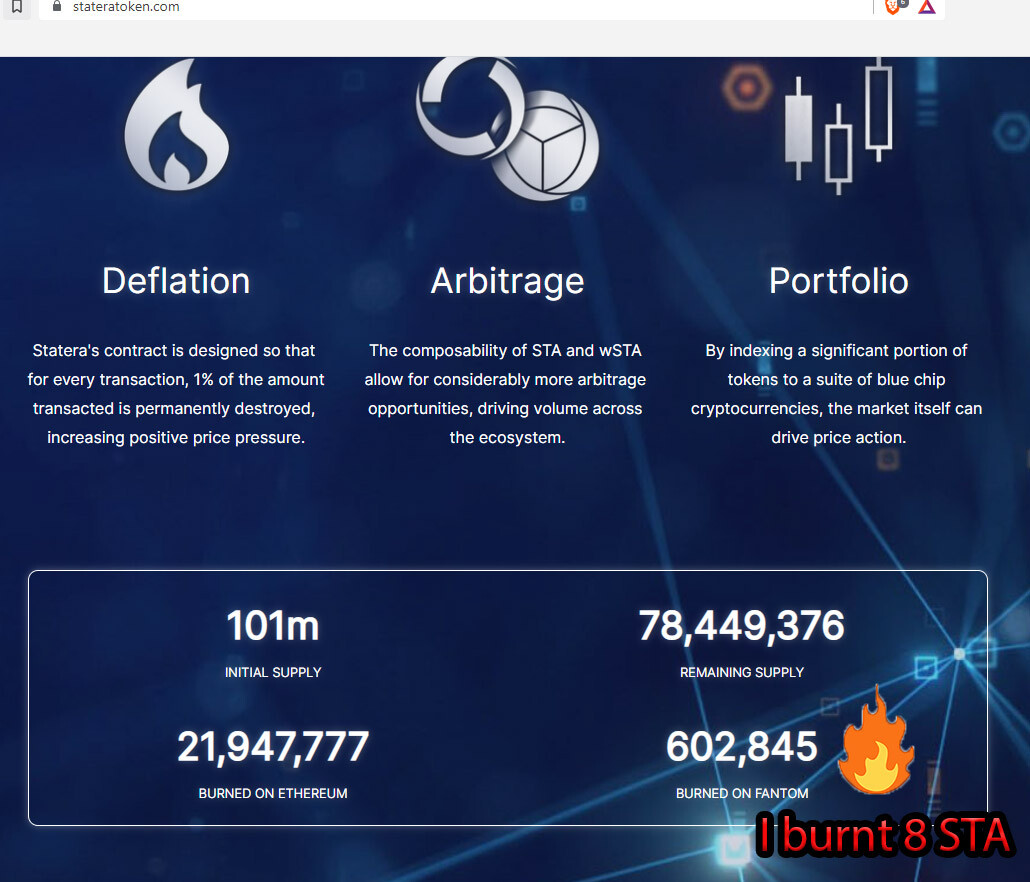This screenshot has width=1030, height=882.
Task: Click the padlock site security icon
Action: click(x=57, y=7)
